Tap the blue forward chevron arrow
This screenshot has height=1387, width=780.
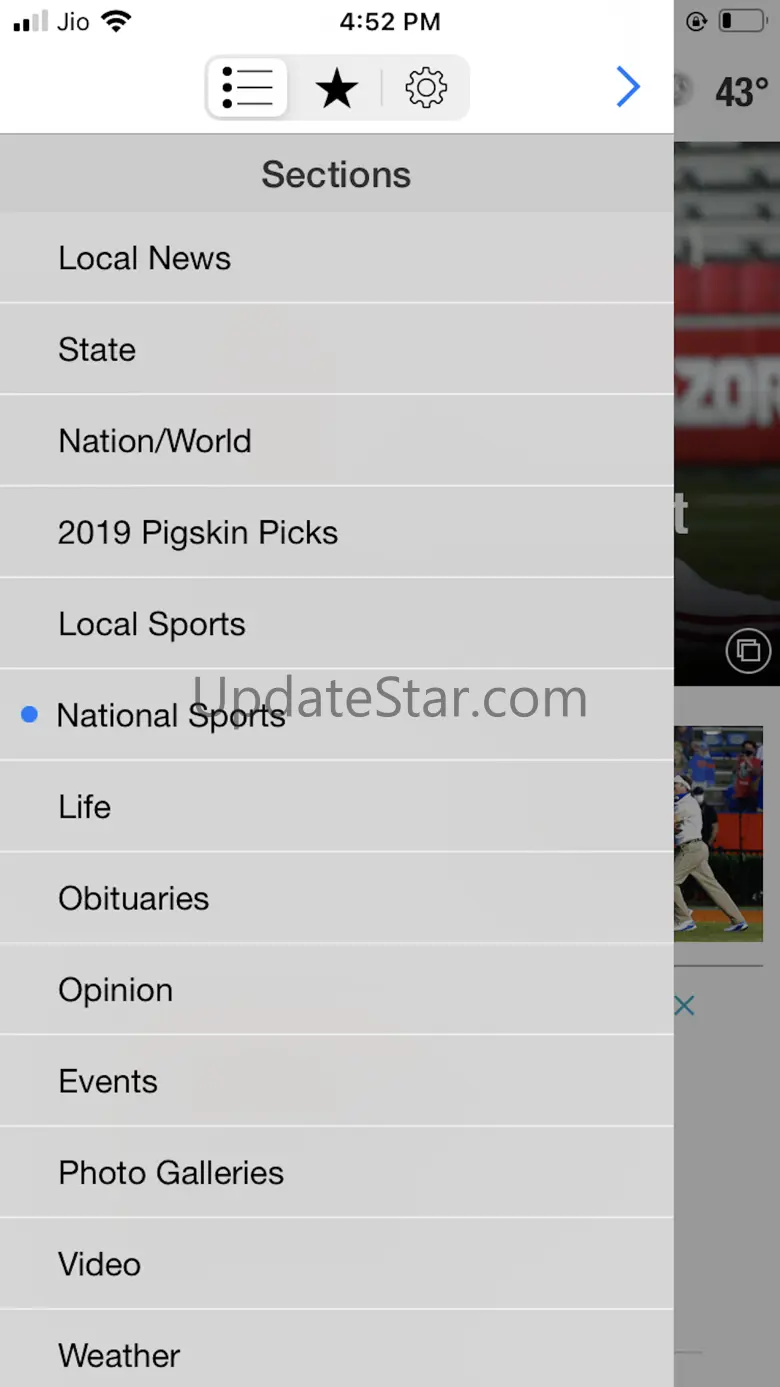[627, 87]
